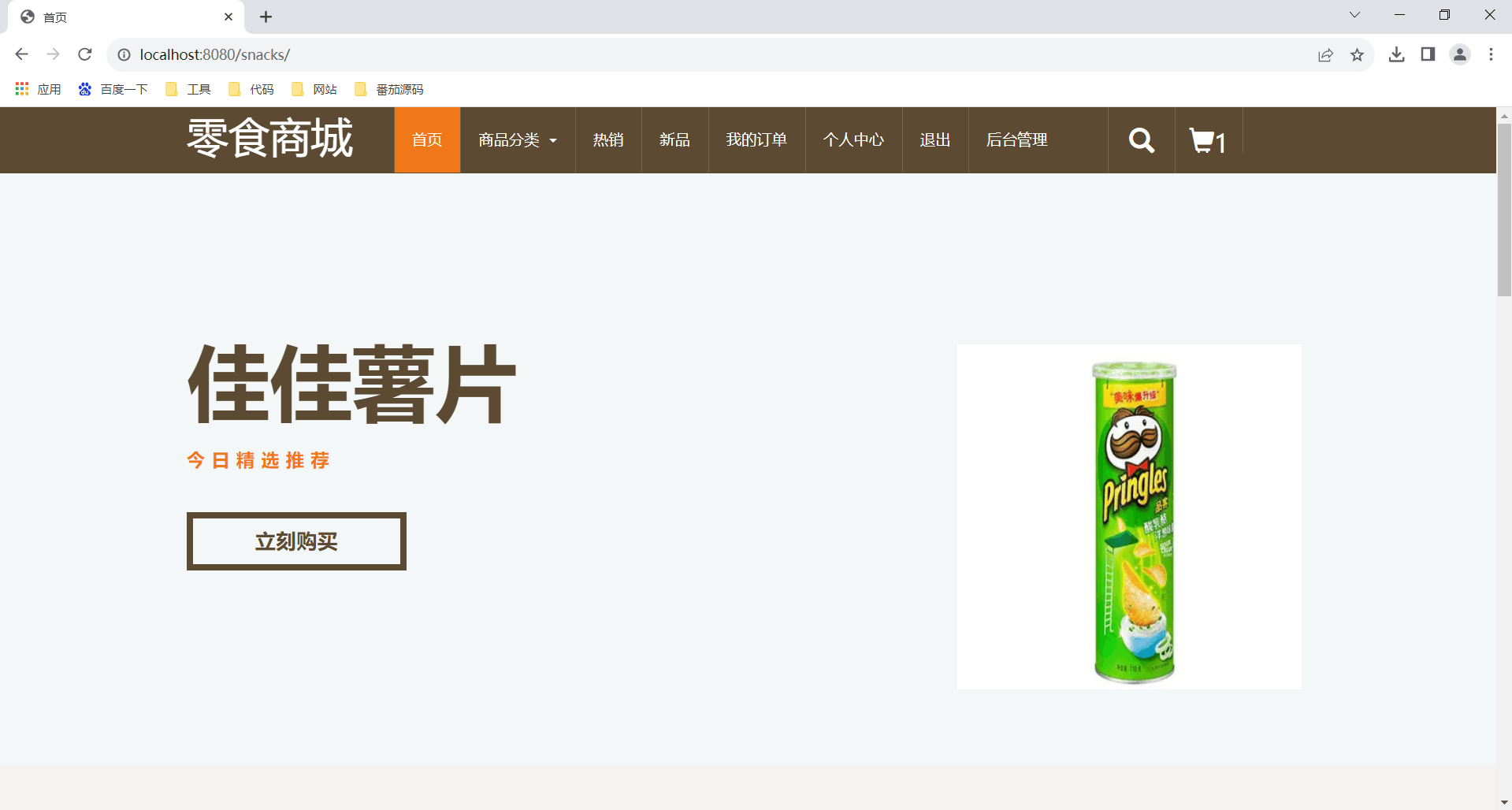Open the browser profile avatar
The image size is (1512, 810).
point(1460,54)
